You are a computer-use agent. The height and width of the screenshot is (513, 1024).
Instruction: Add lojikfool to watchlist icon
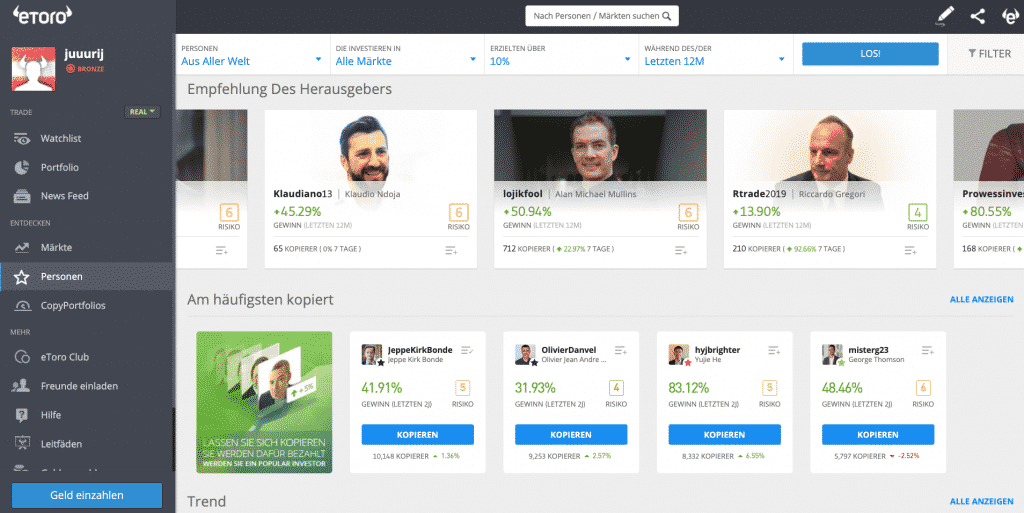point(681,250)
